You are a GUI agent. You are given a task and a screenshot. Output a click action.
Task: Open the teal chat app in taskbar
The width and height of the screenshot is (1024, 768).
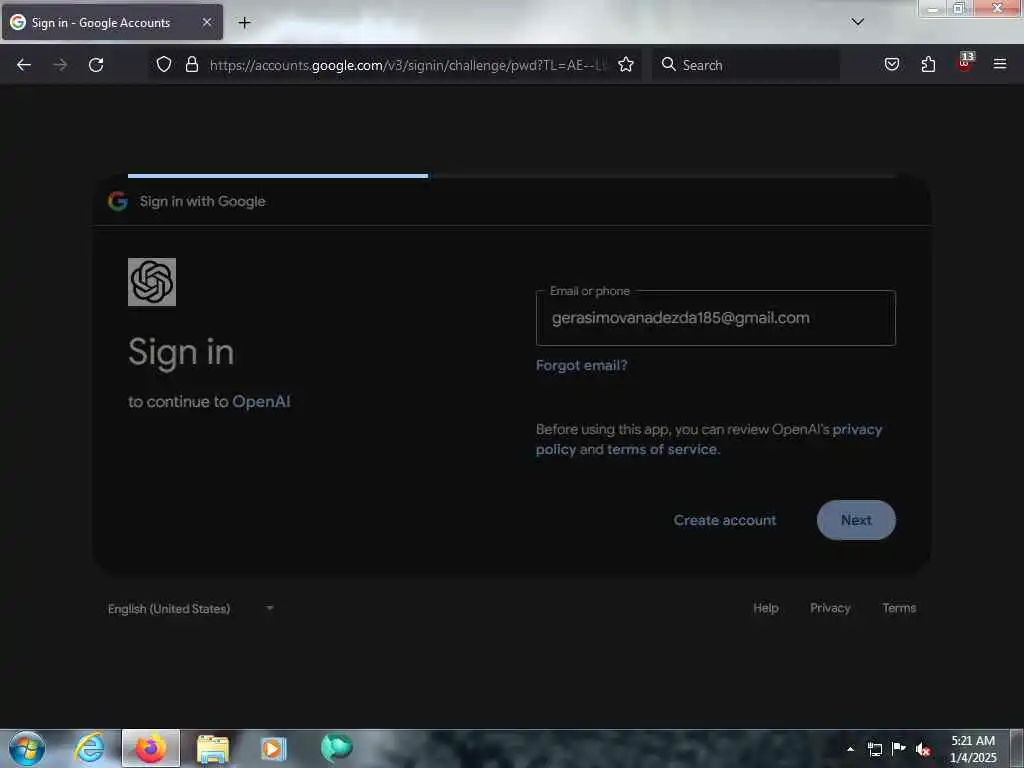(336, 747)
